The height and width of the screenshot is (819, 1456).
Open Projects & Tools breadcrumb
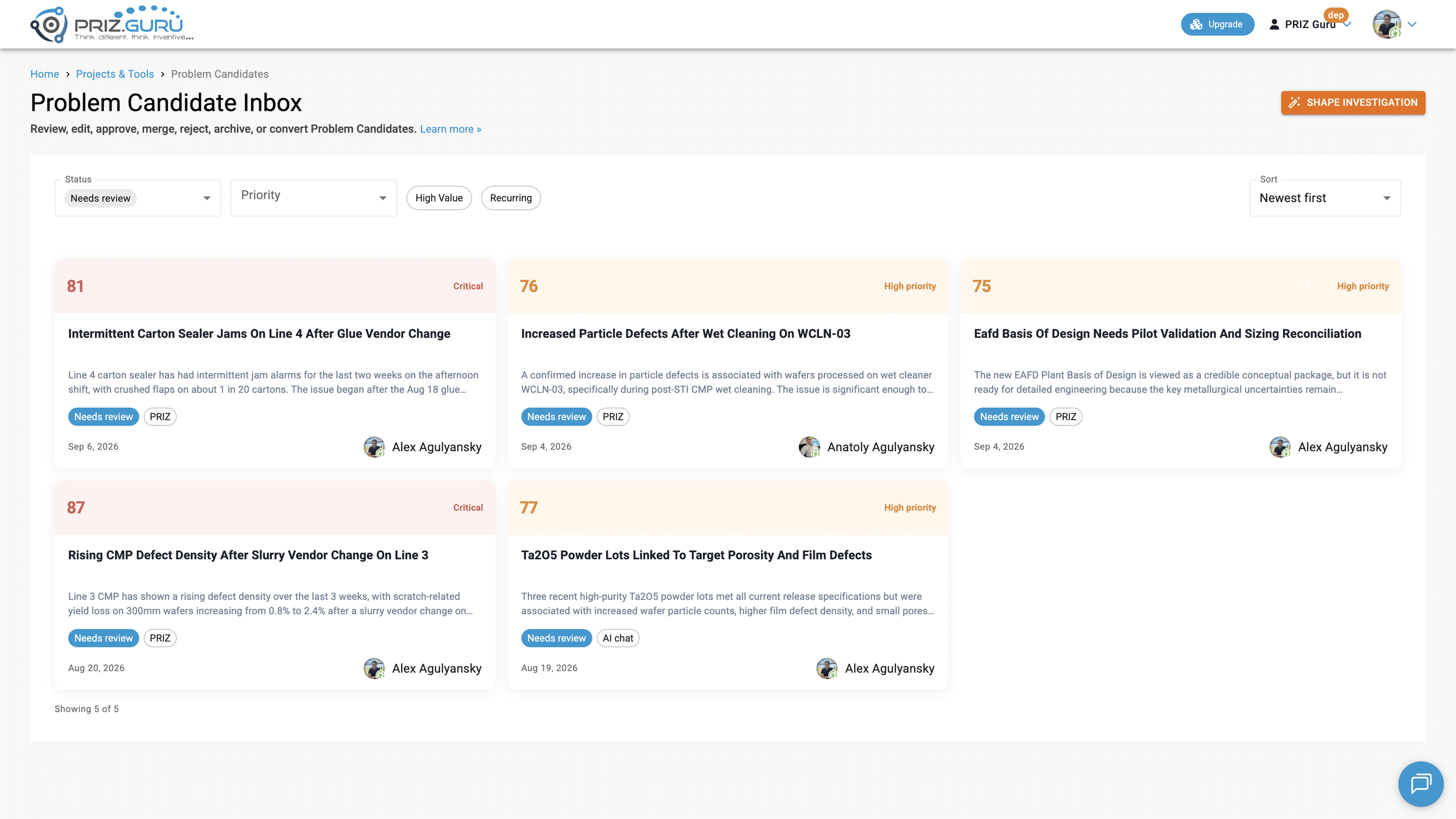pos(115,74)
